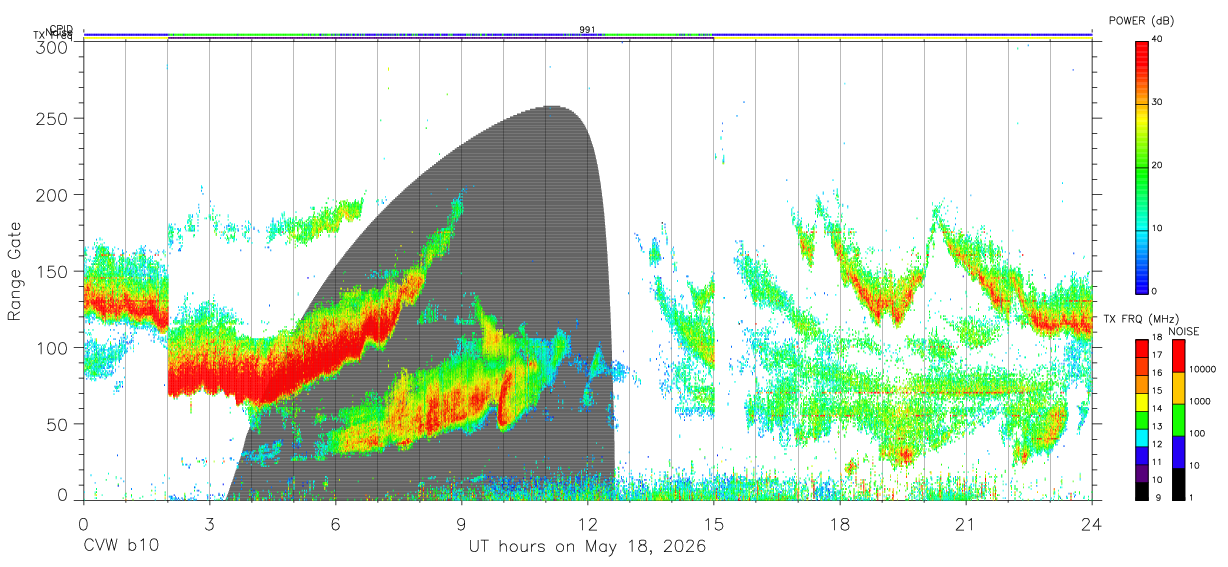1228x567 pixels.
Task: Click the Range Gate y-axis title
Action: tap(15, 271)
